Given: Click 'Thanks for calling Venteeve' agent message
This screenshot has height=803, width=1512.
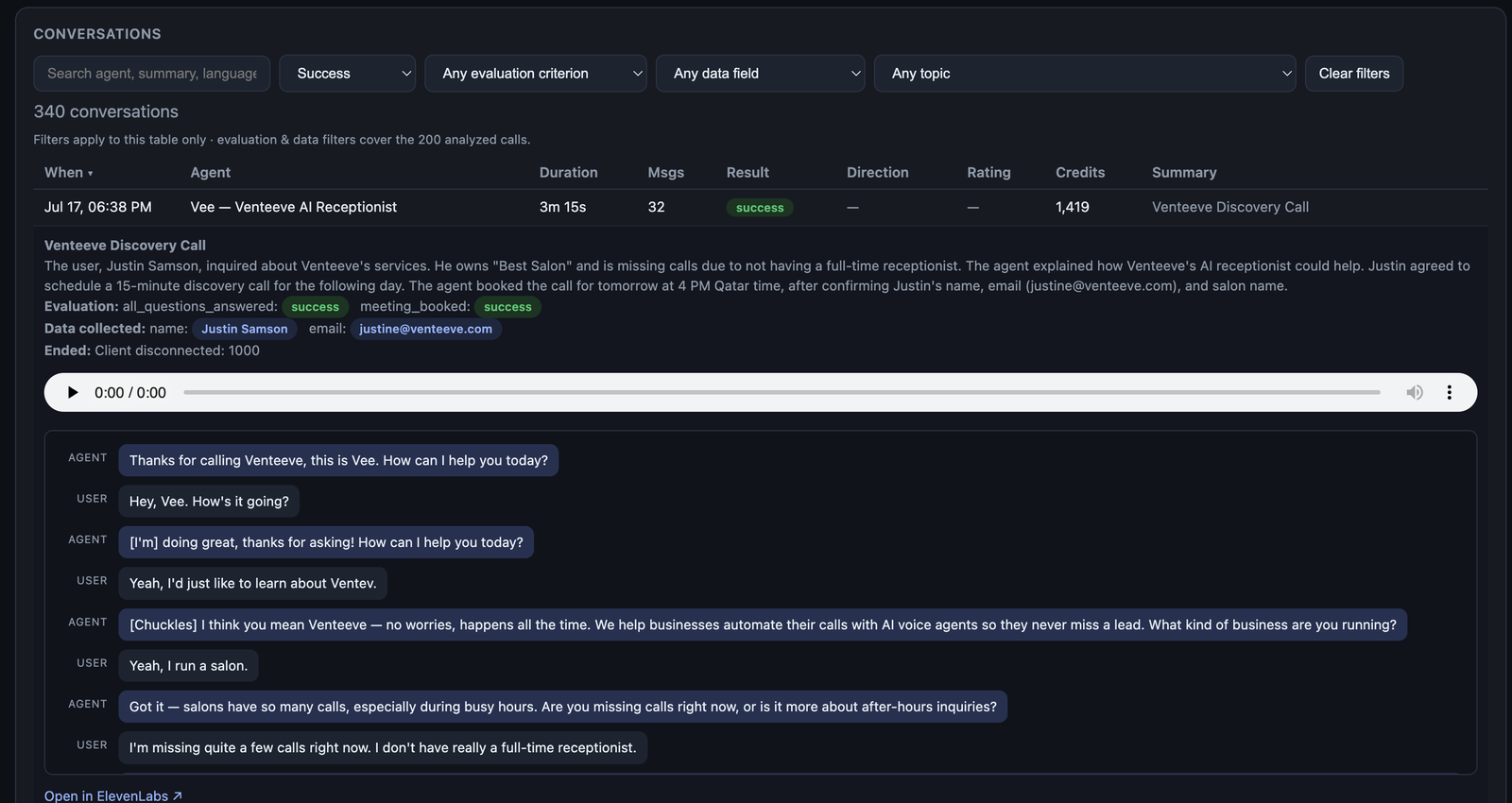Looking at the screenshot, I should click(x=338, y=460).
